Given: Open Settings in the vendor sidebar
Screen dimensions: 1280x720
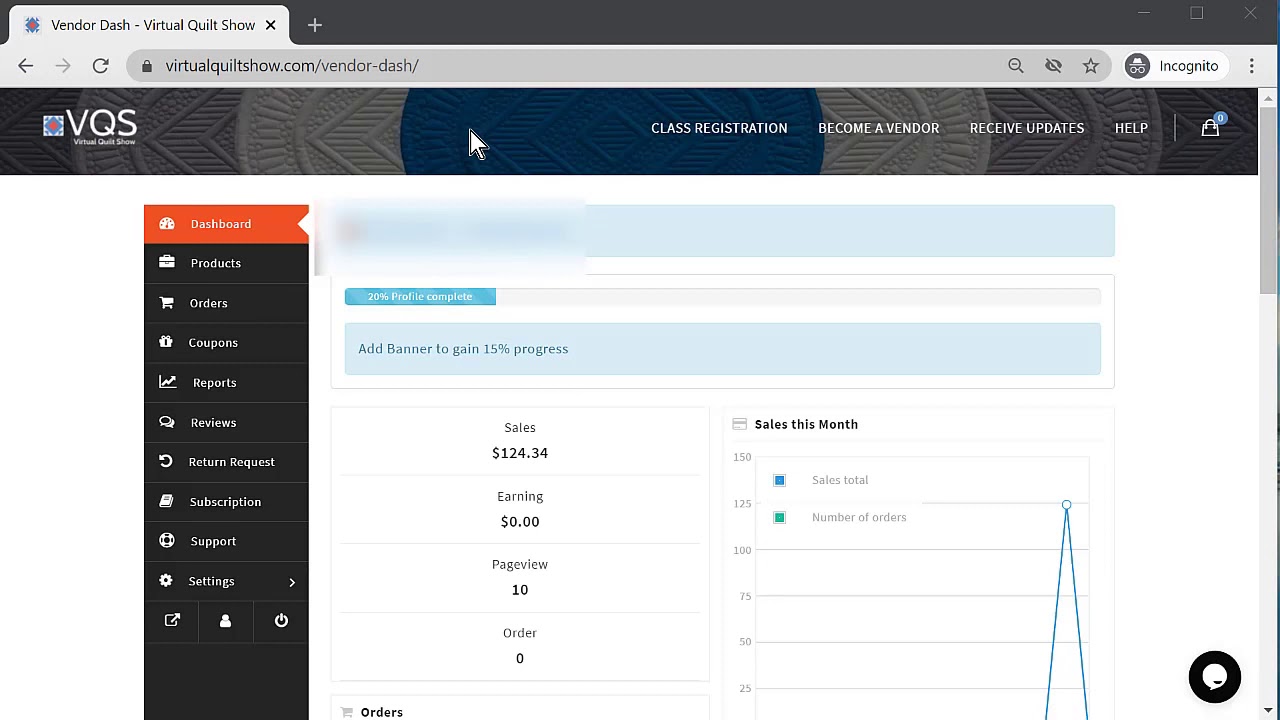Looking at the screenshot, I should (226, 581).
